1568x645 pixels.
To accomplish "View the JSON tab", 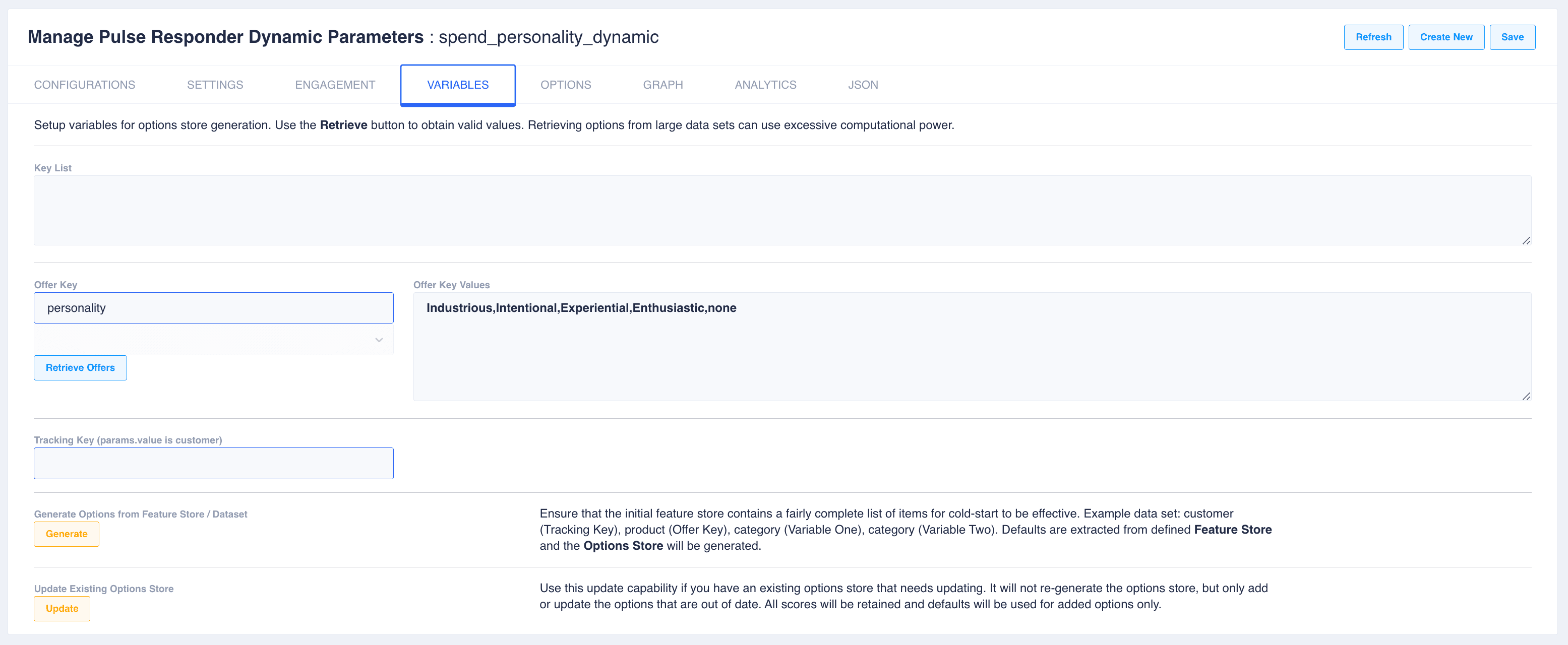I will pos(863,85).
